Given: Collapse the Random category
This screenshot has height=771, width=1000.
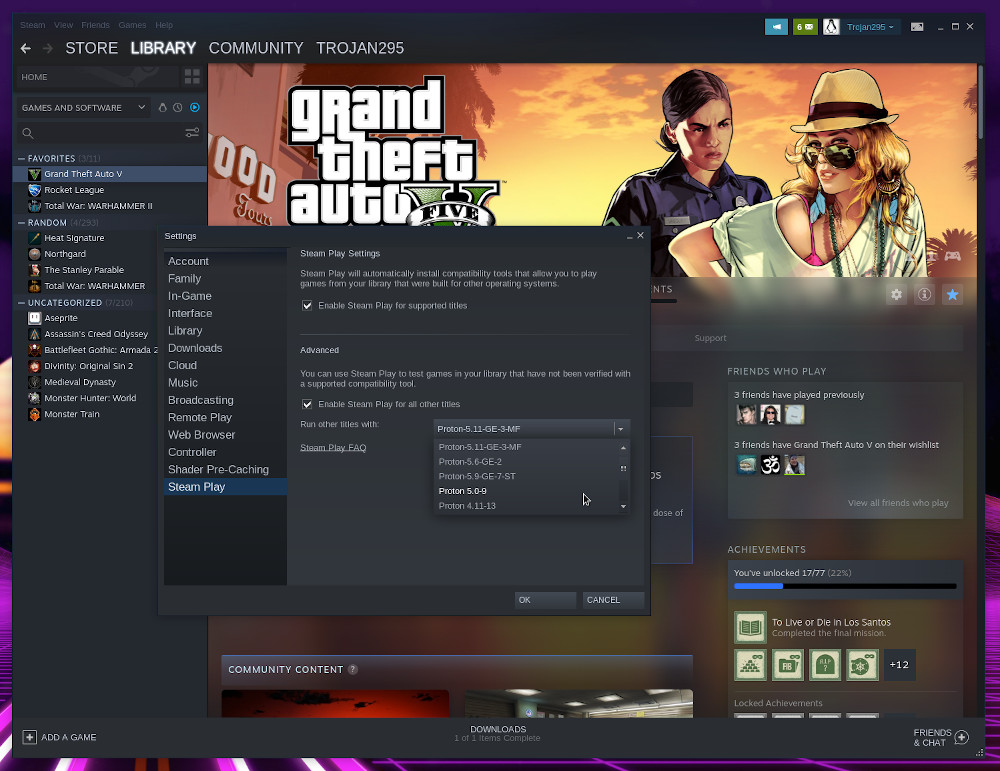Looking at the screenshot, I should click(x=22, y=223).
